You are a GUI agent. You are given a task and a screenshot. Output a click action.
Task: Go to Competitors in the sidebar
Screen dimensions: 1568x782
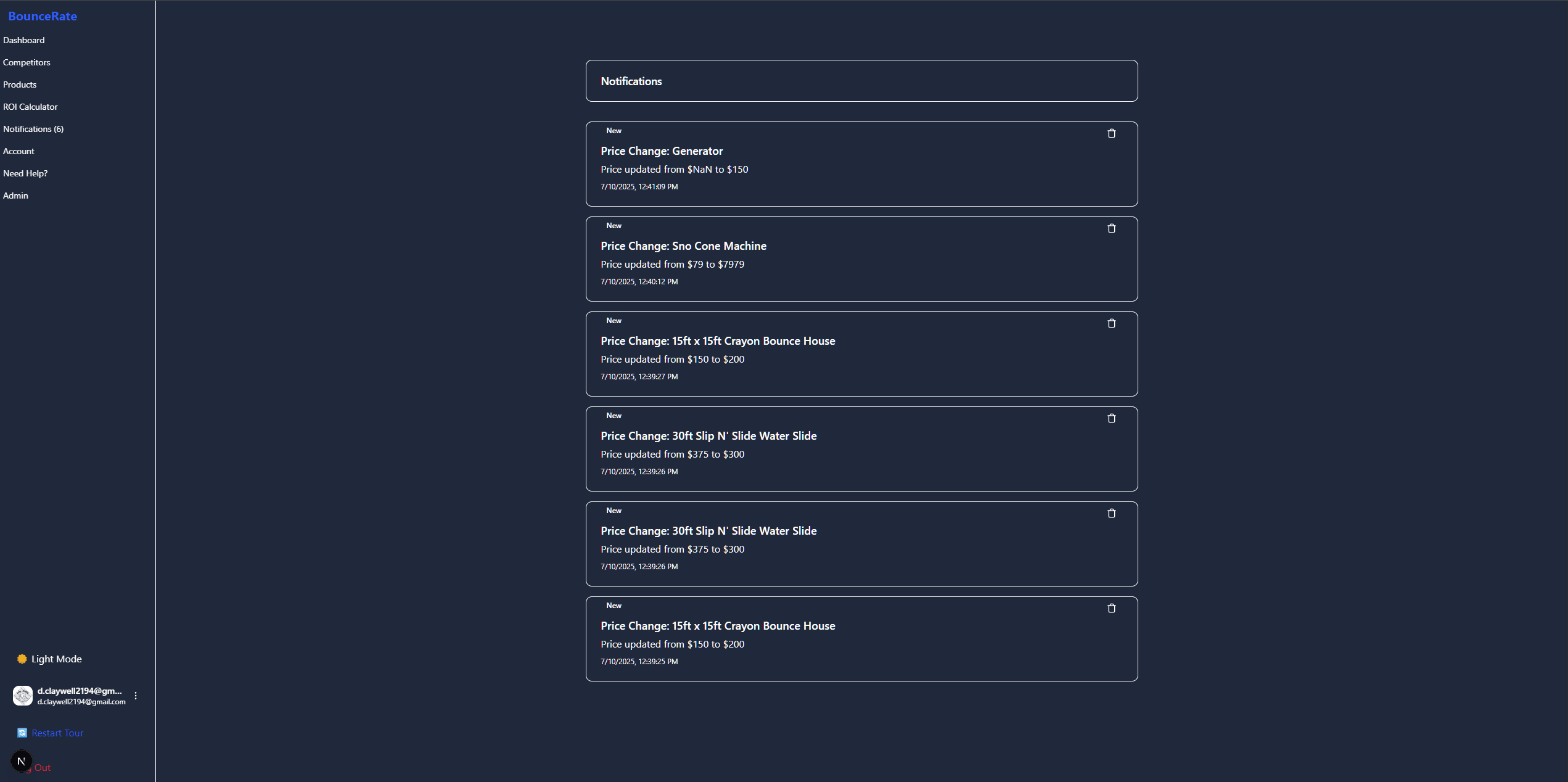27,62
